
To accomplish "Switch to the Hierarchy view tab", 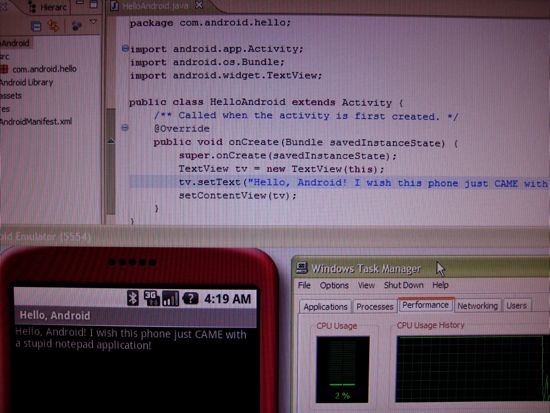I will (x=48, y=7).
